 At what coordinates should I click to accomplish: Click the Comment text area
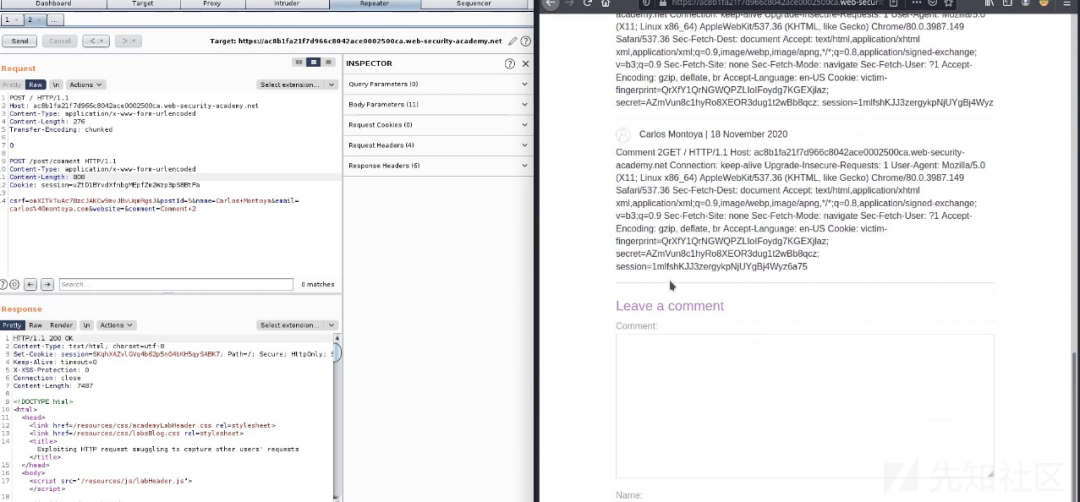click(x=804, y=406)
